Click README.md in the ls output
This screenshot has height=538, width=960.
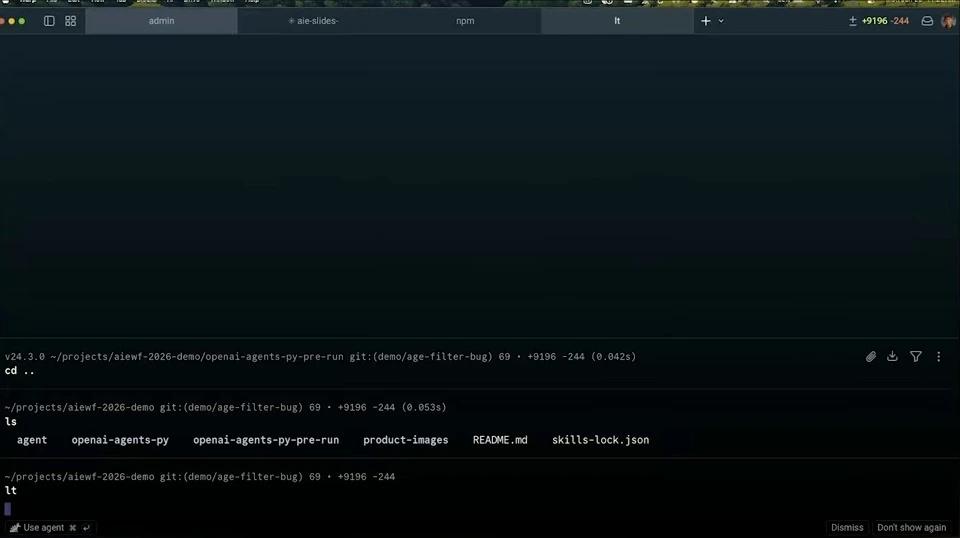coord(500,440)
